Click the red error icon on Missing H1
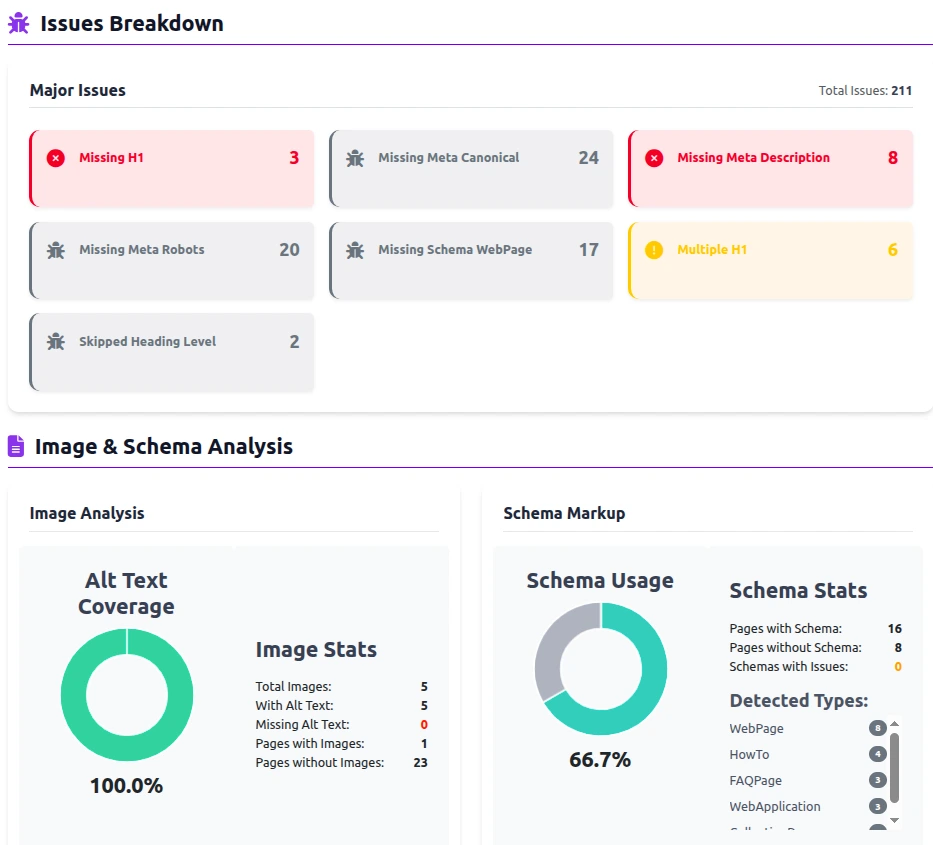 (56, 158)
